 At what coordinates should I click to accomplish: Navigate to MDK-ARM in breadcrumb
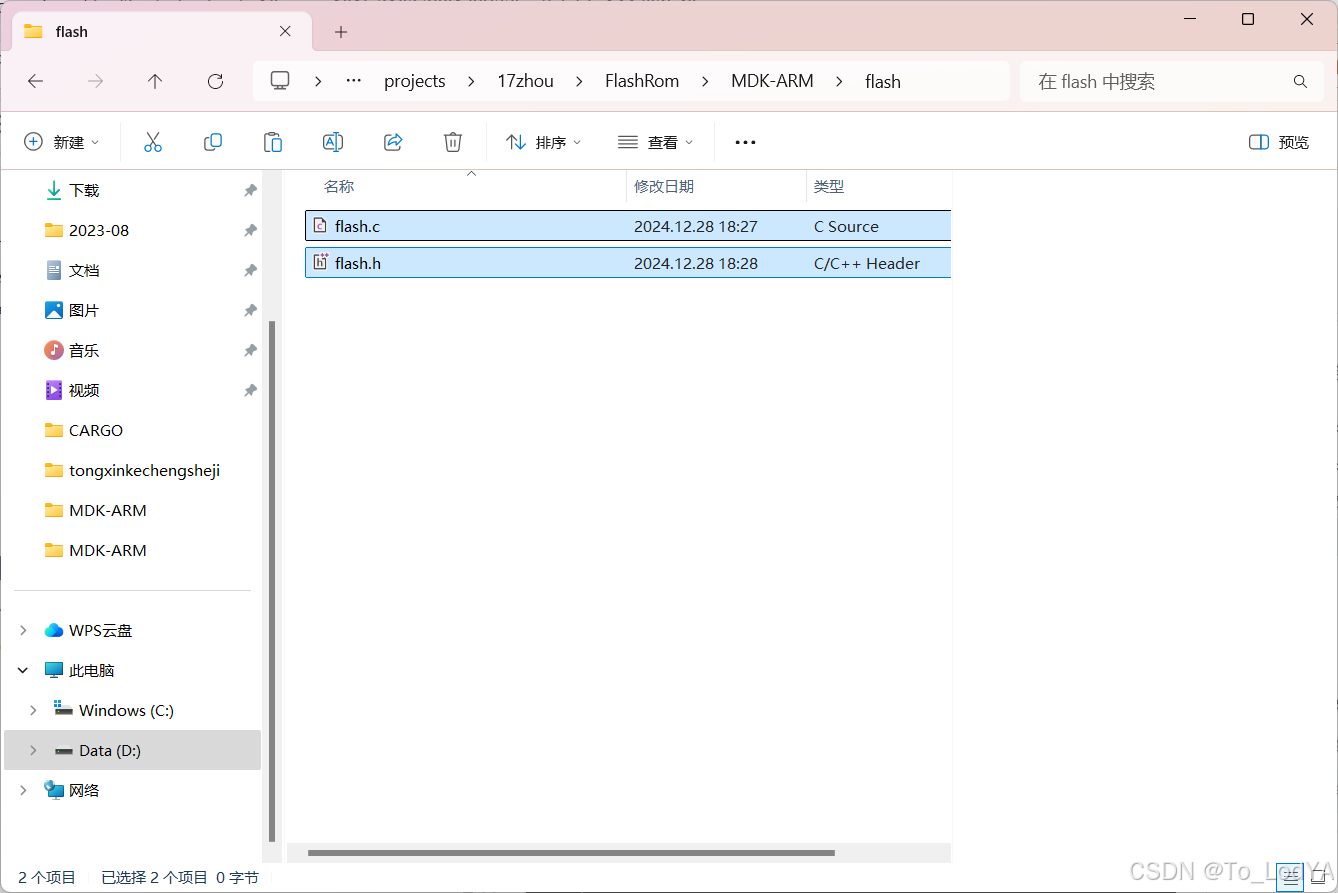[x=772, y=81]
